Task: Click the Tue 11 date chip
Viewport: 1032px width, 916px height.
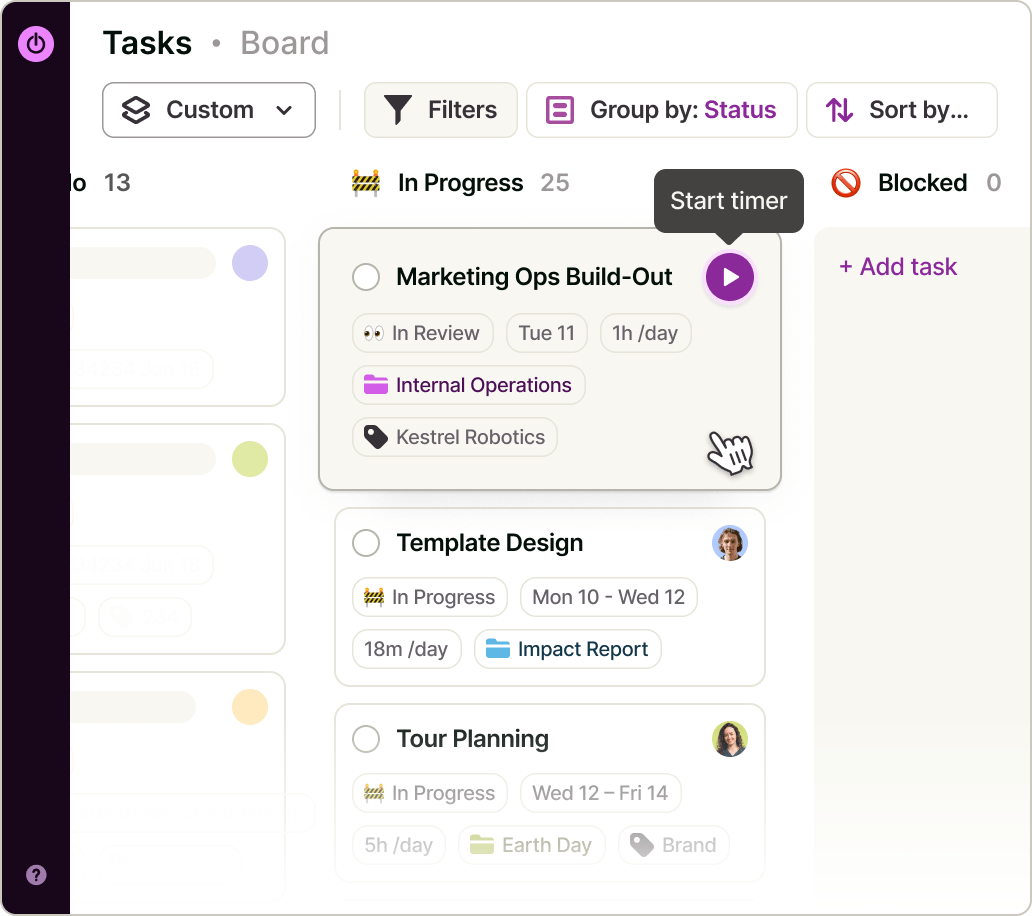Action: pyautogui.click(x=546, y=333)
